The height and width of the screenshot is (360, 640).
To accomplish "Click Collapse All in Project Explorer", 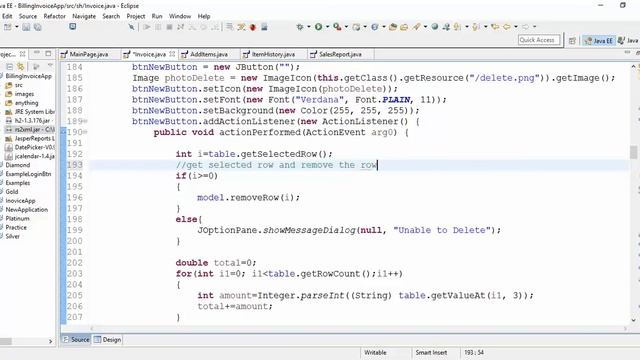I will click(9, 66).
